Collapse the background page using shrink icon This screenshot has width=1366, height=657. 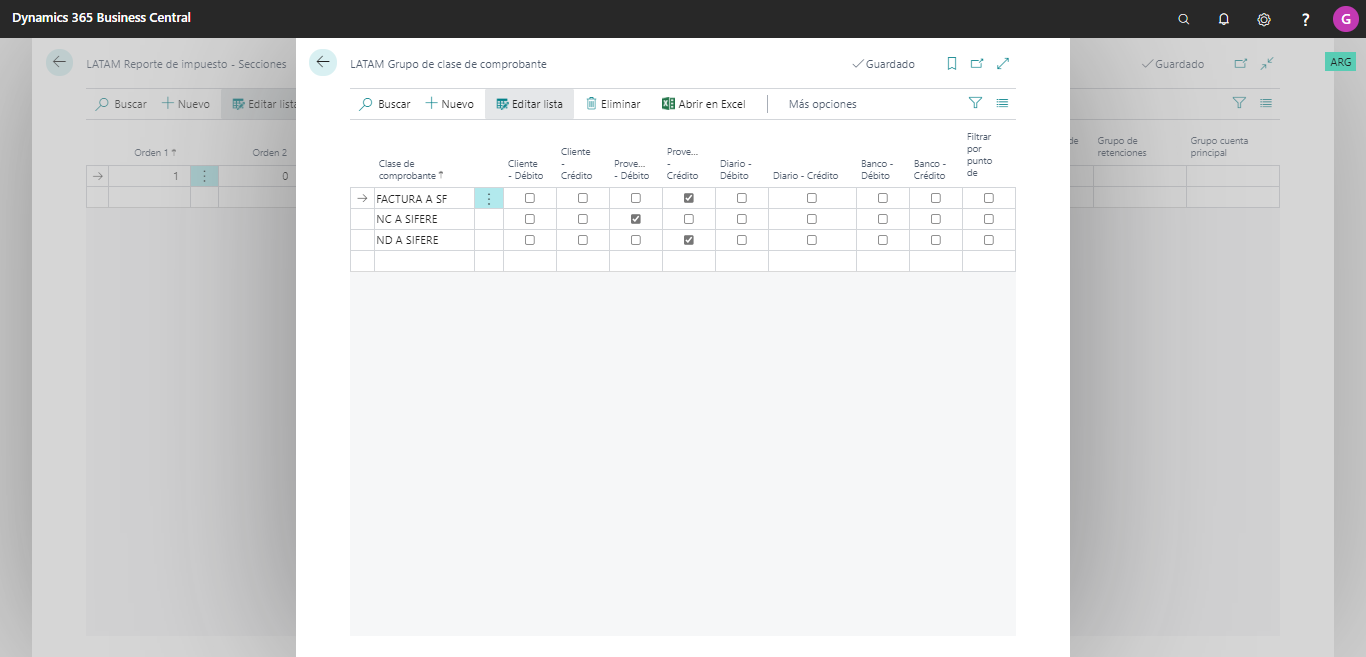tap(1267, 63)
